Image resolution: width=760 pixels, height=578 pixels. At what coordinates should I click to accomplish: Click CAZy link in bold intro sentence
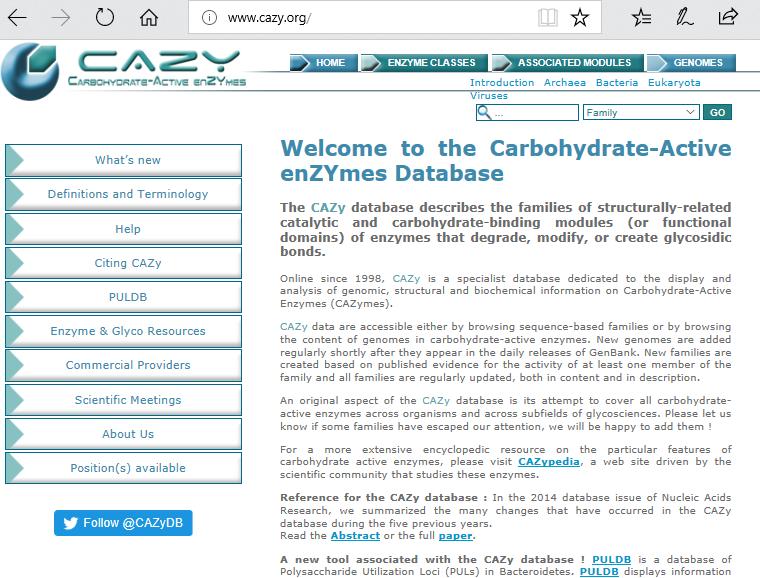328,208
